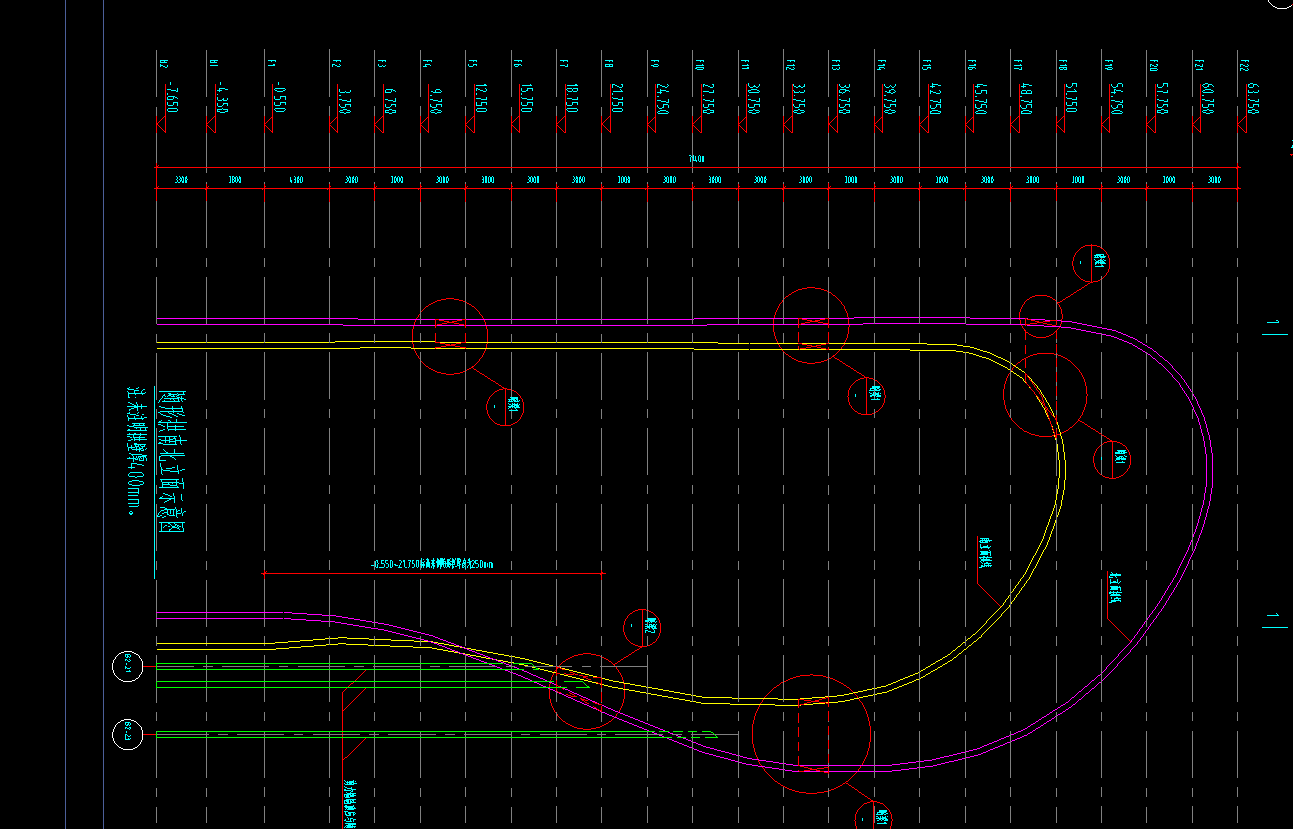1293x829 pixels.
Task: Click the 3.750 elevation text
Action: 344,101
